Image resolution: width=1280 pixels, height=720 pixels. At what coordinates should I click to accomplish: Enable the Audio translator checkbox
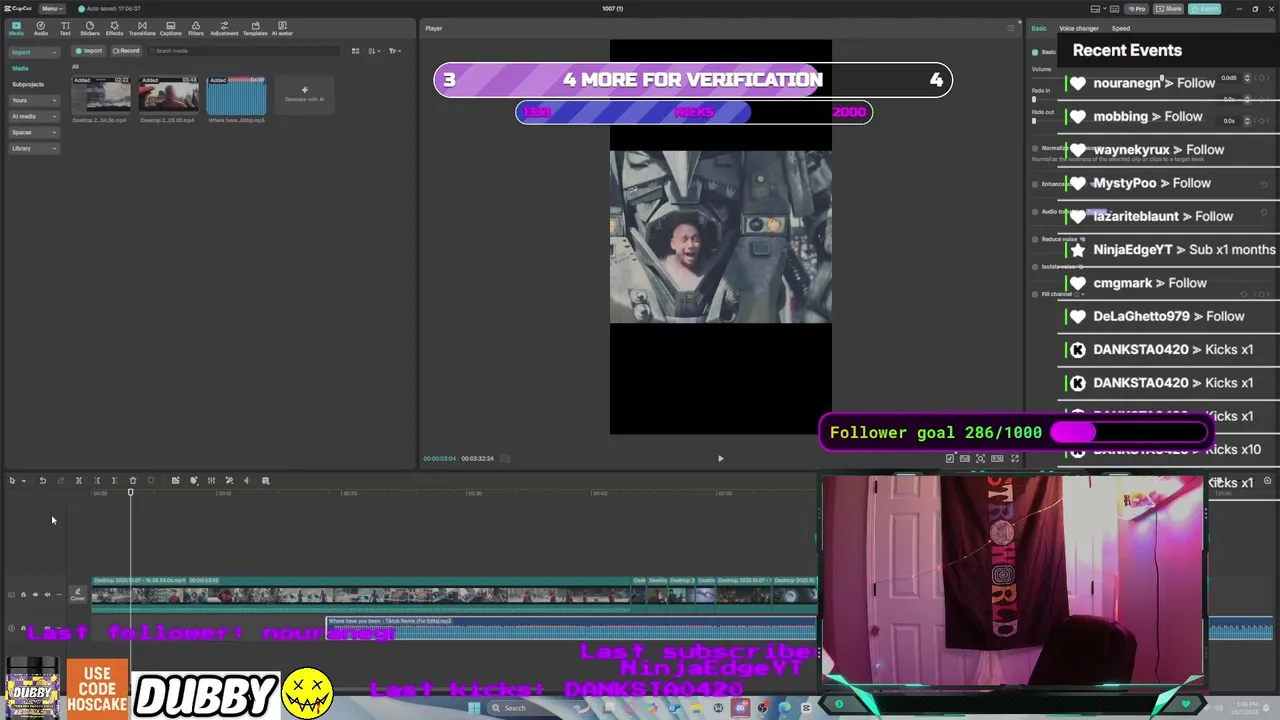pos(1035,212)
